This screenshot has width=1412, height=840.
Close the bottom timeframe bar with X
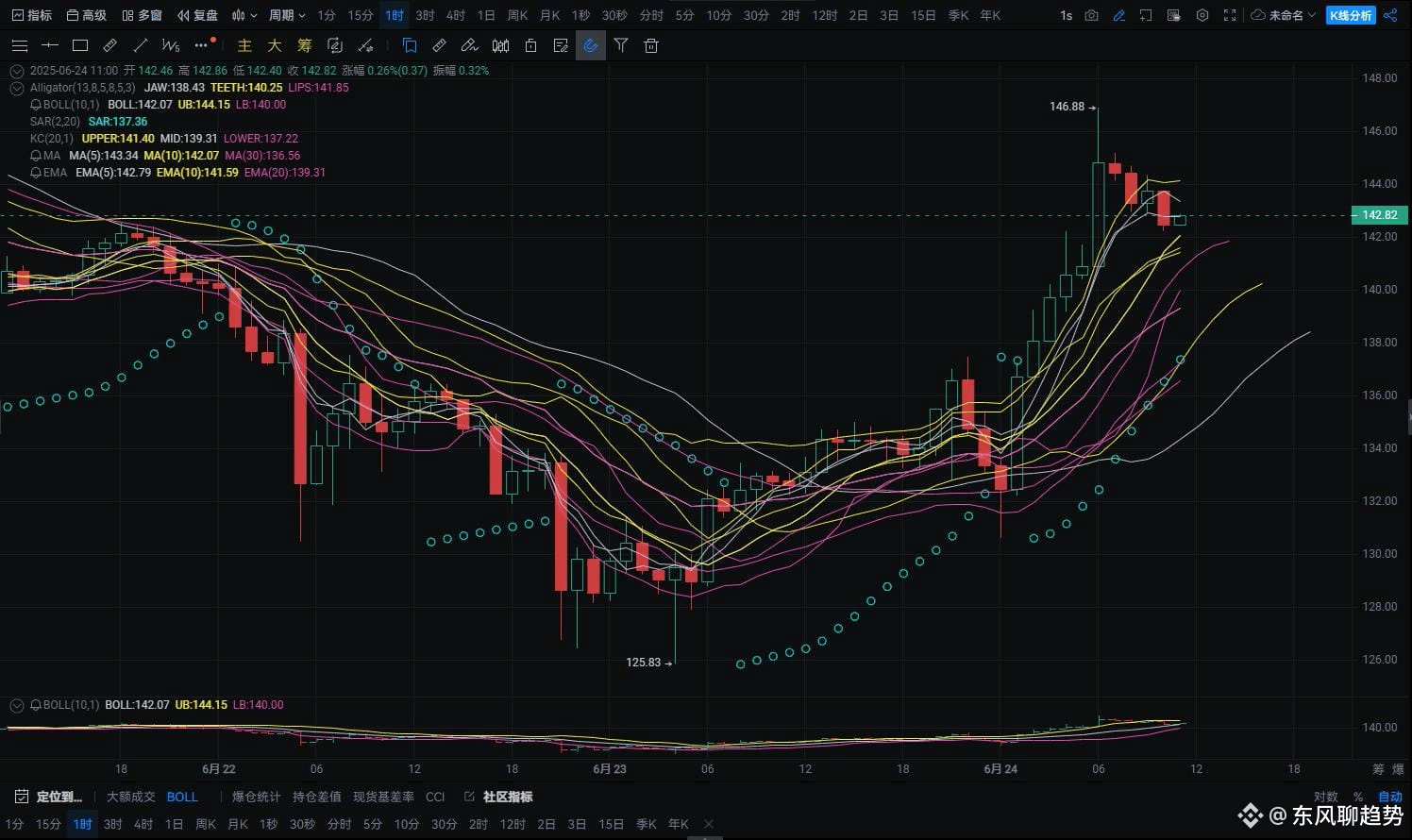click(x=709, y=824)
